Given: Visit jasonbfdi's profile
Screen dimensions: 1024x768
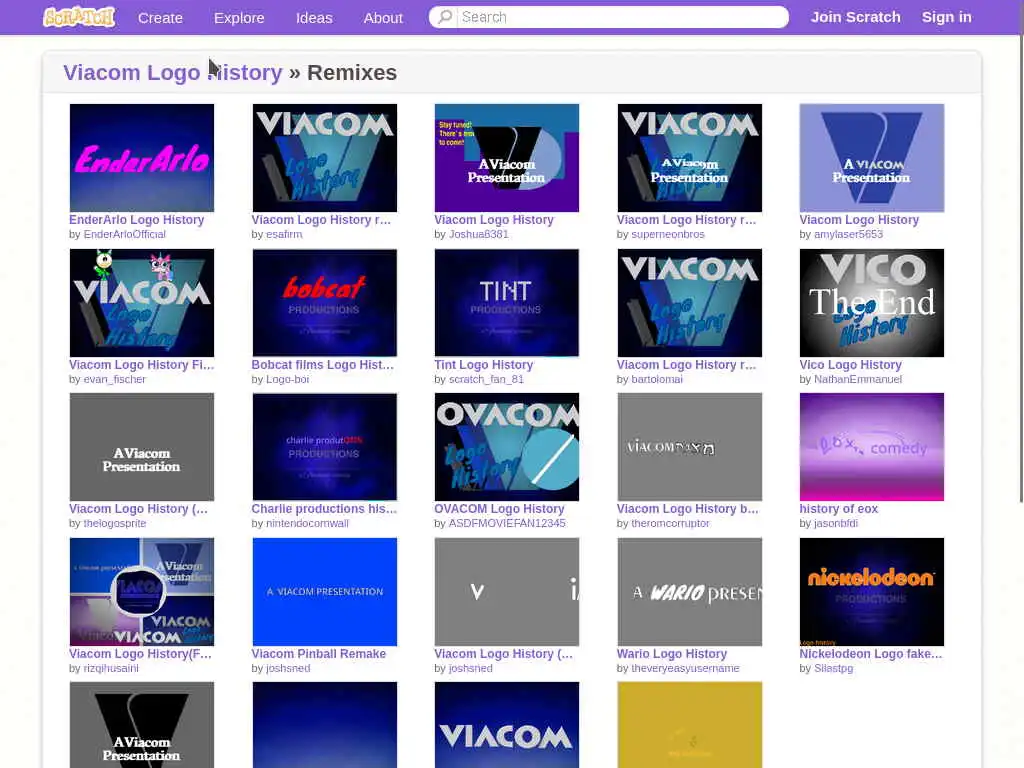Looking at the screenshot, I should (836, 524).
